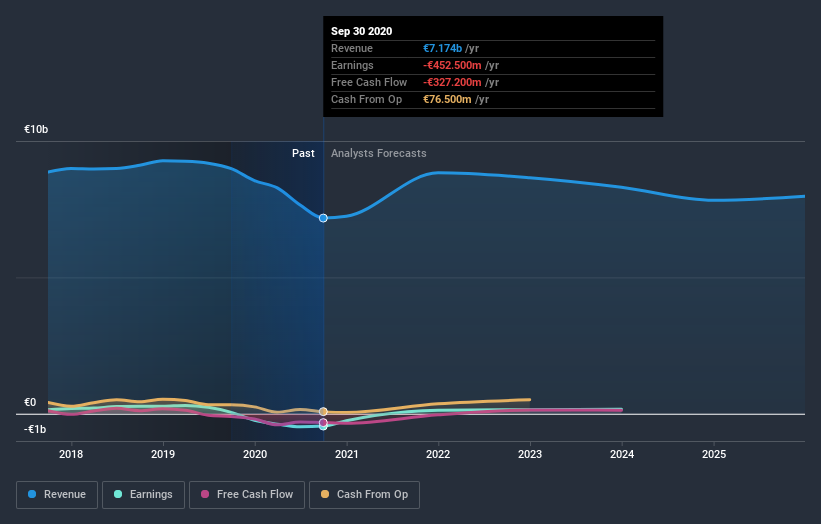The image size is (821, 524).
Task: Click the Free Cash Flow row label in tooltip
Action: point(369,82)
